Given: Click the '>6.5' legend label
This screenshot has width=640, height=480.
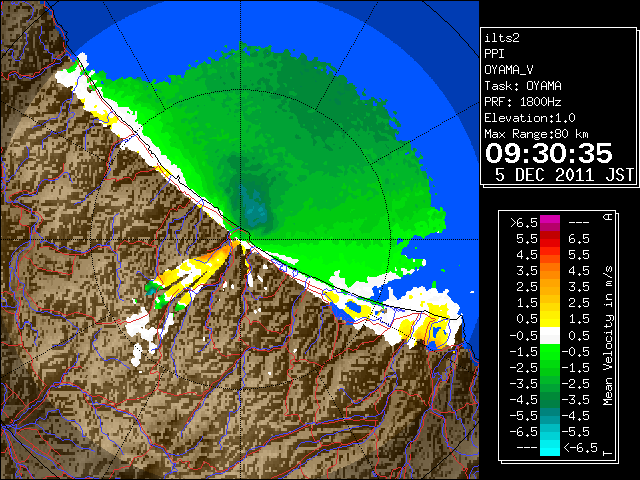Looking at the screenshot, I should pos(524,223).
